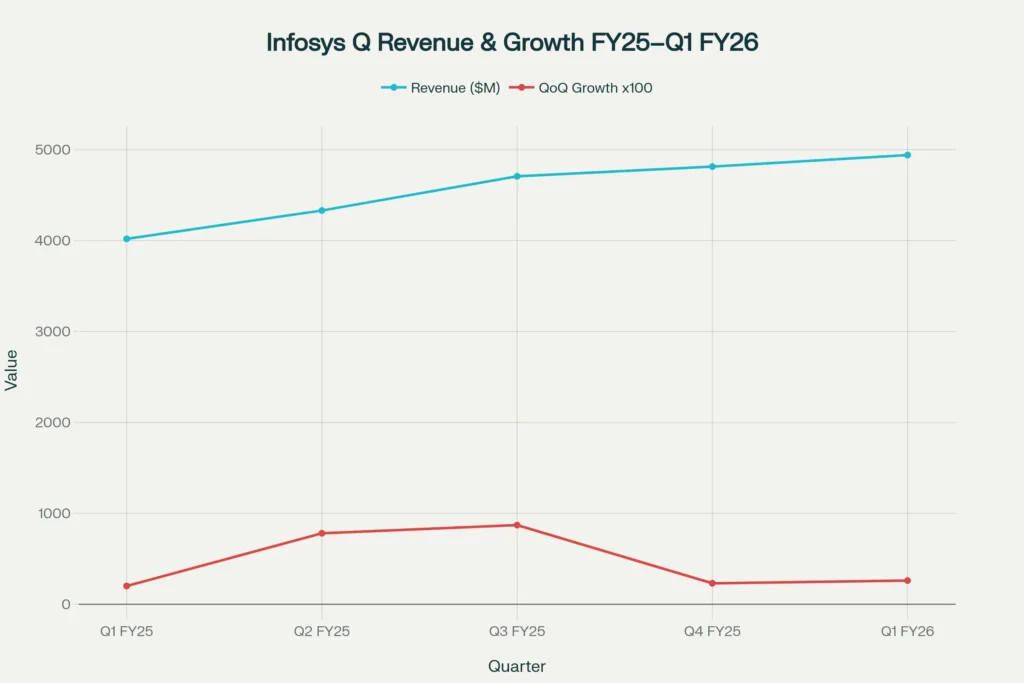Click the 5000 gridline label
This screenshot has width=1024, height=683.
pyautogui.click(x=52, y=149)
